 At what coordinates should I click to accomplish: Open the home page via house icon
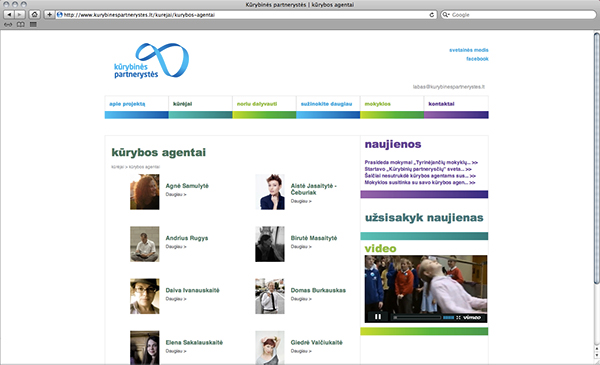pos(34,15)
